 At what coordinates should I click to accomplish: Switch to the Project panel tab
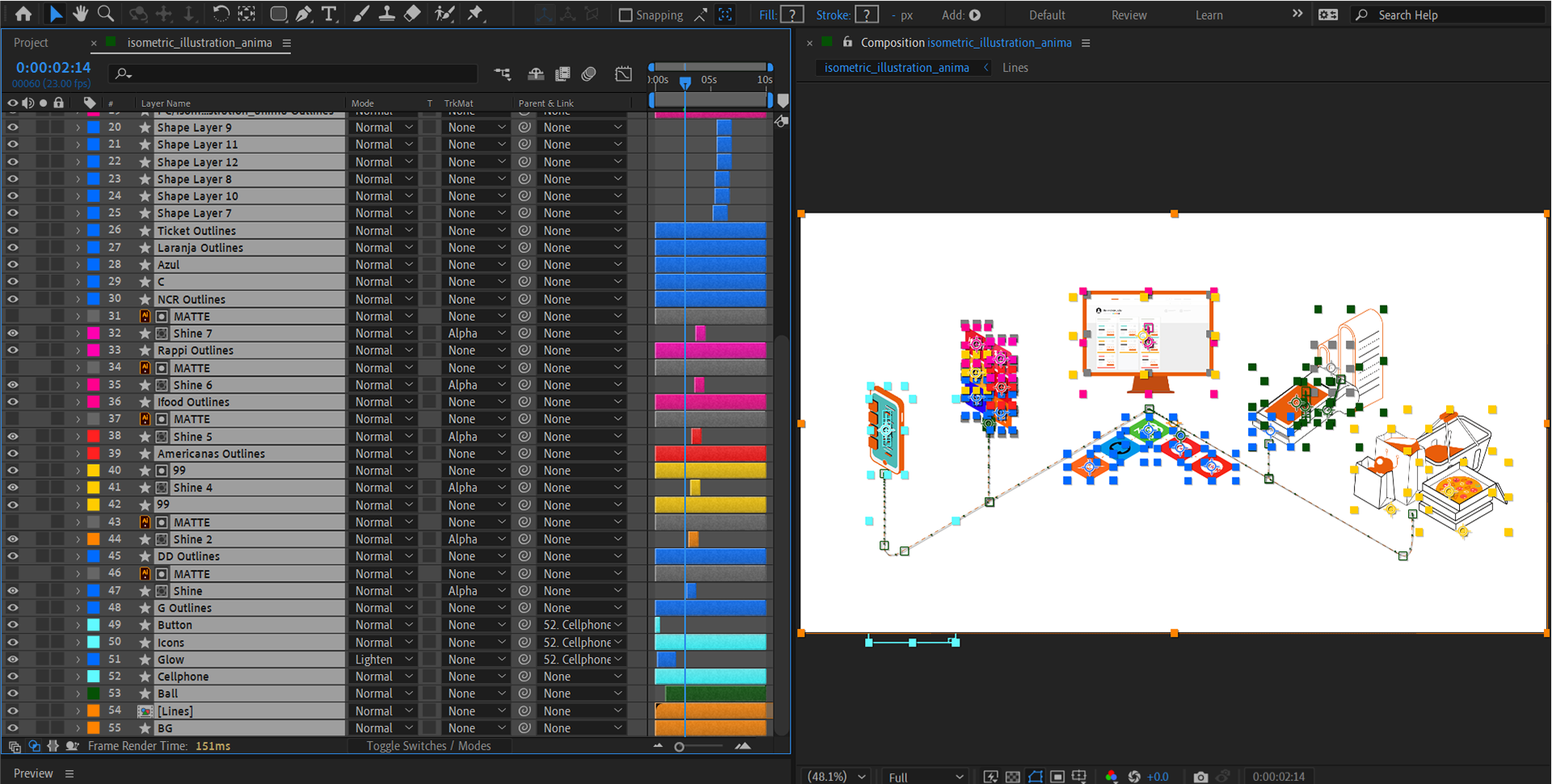[x=31, y=43]
